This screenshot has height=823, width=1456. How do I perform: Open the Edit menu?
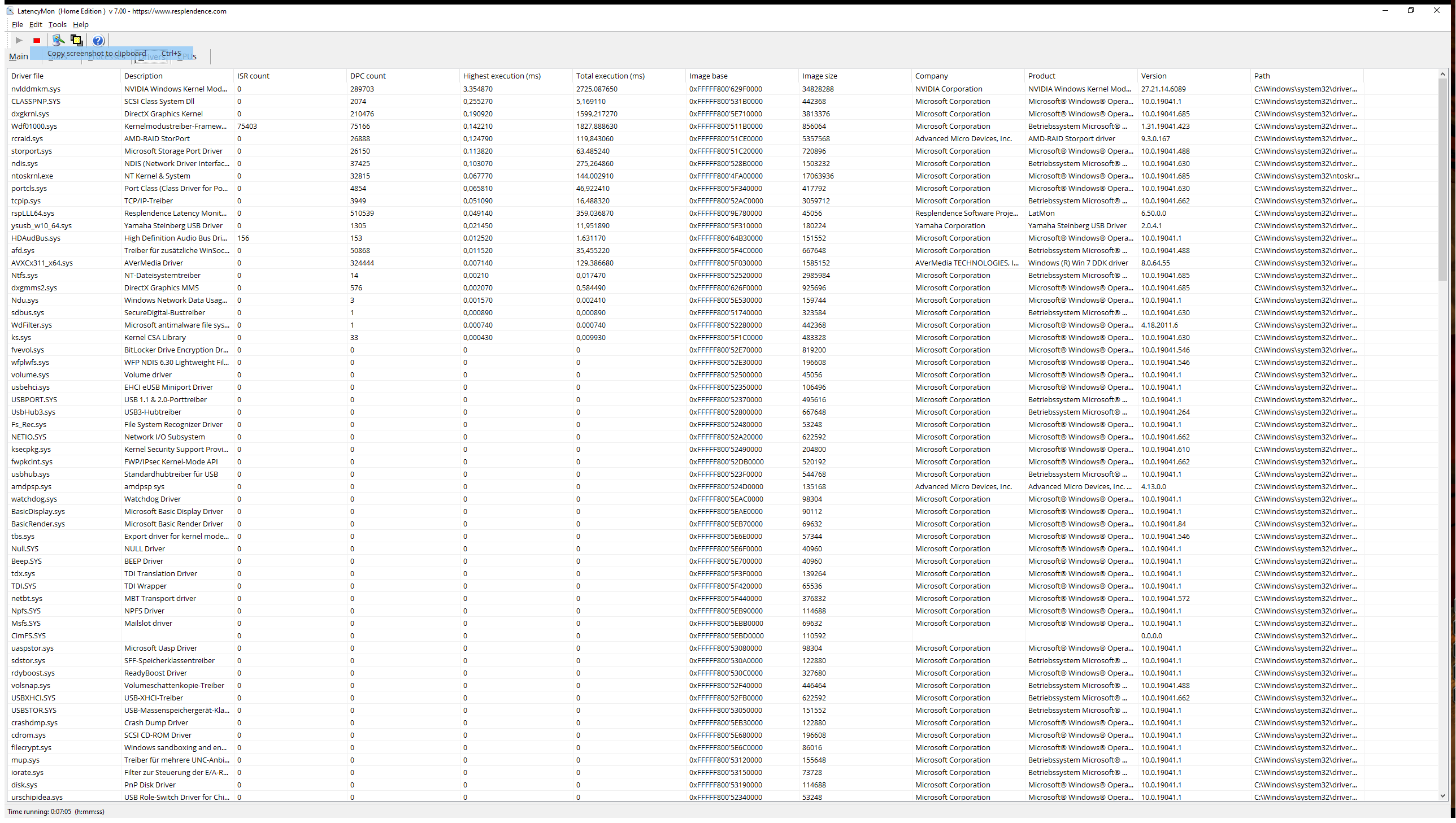pos(36,24)
